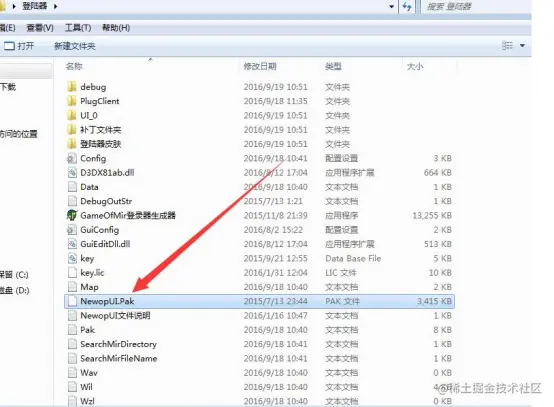Open the 工具(T) menu
Screen dimensions: 554x407
[78, 28]
